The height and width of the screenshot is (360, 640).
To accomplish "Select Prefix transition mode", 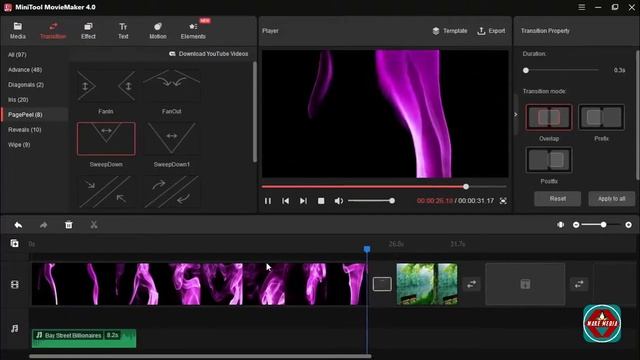I will tap(601, 118).
